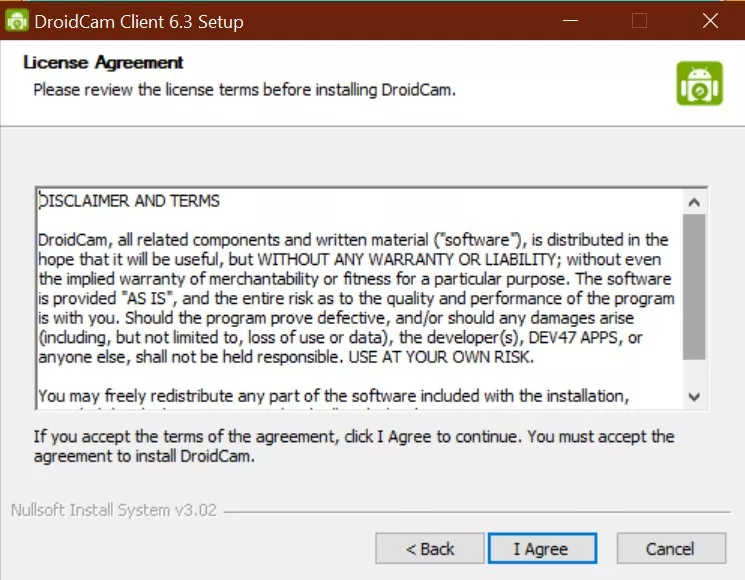Go back with the Back button
Screen dimensions: 745x580
[x=429, y=548]
